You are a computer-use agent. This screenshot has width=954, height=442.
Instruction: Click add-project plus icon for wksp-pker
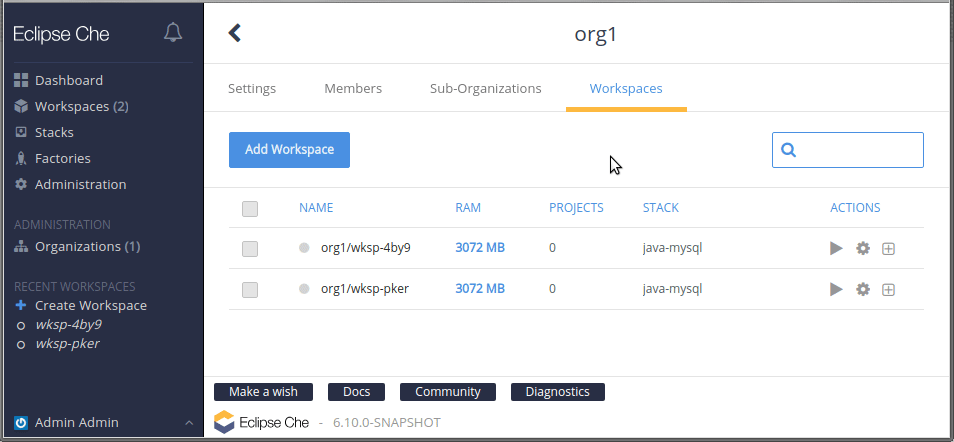888,290
